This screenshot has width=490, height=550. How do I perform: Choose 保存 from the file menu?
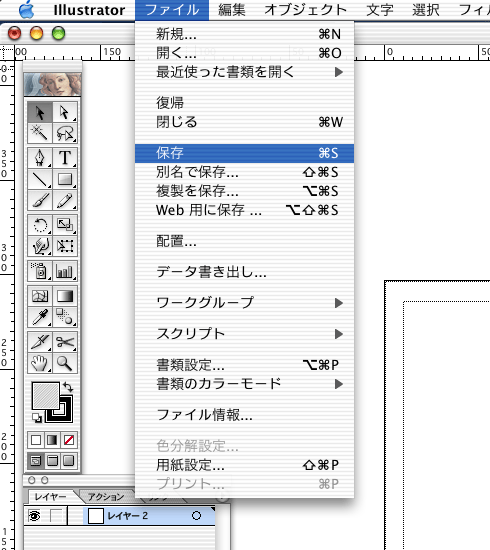[x=244, y=153]
